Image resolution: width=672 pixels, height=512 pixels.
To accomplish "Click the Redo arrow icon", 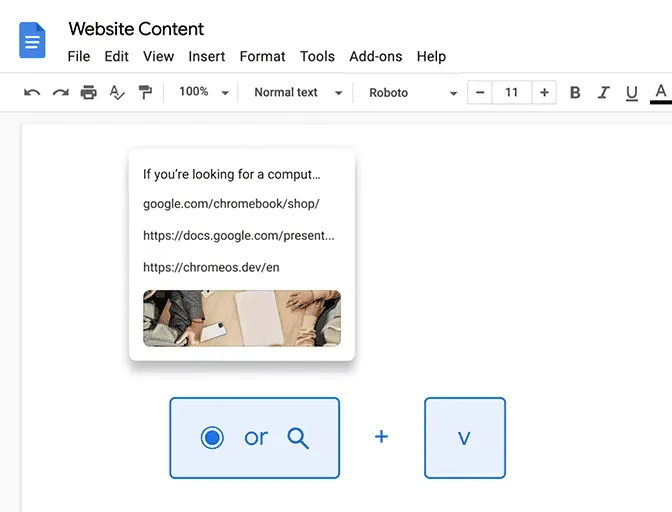I will (x=60, y=93).
